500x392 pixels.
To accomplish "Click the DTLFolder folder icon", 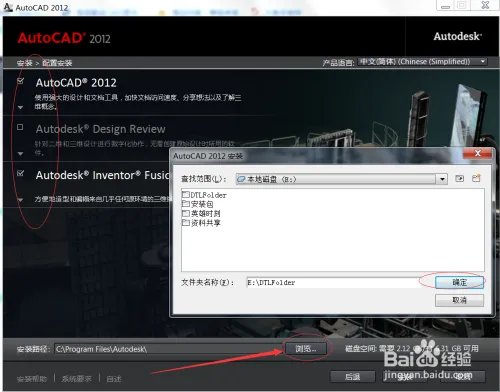I will tap(186, 194).
